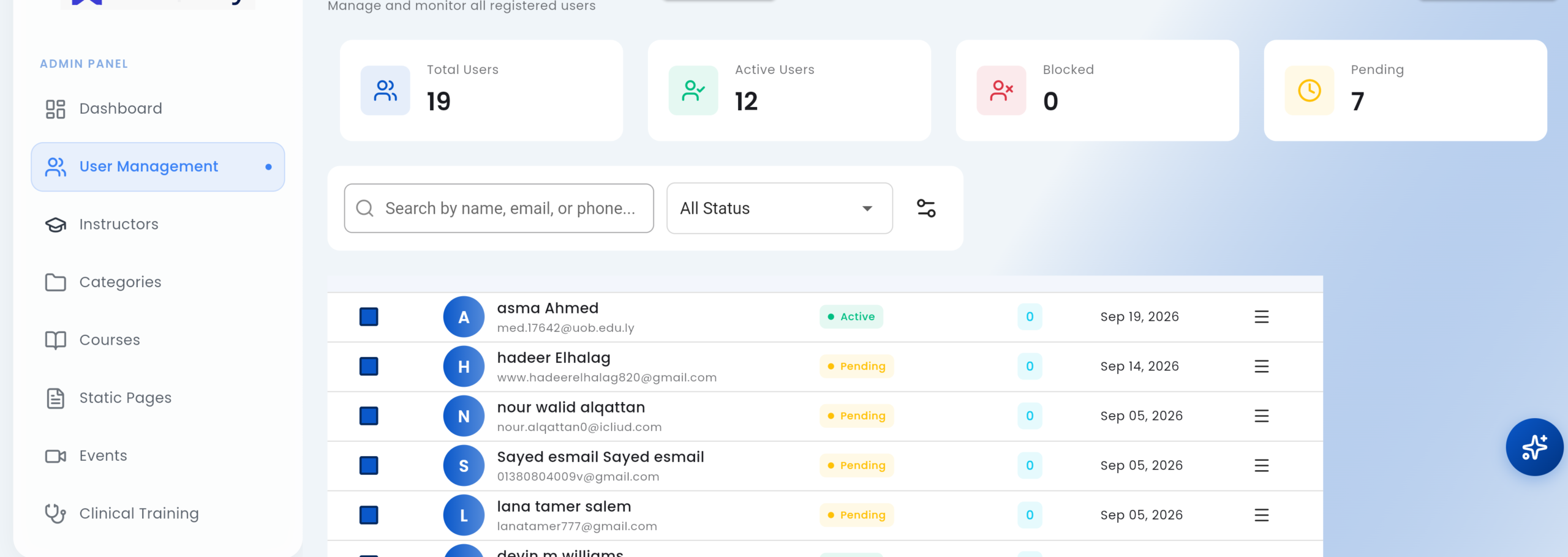
Task: Click the date Sep 14, 2026
Action: point(1139,367)
